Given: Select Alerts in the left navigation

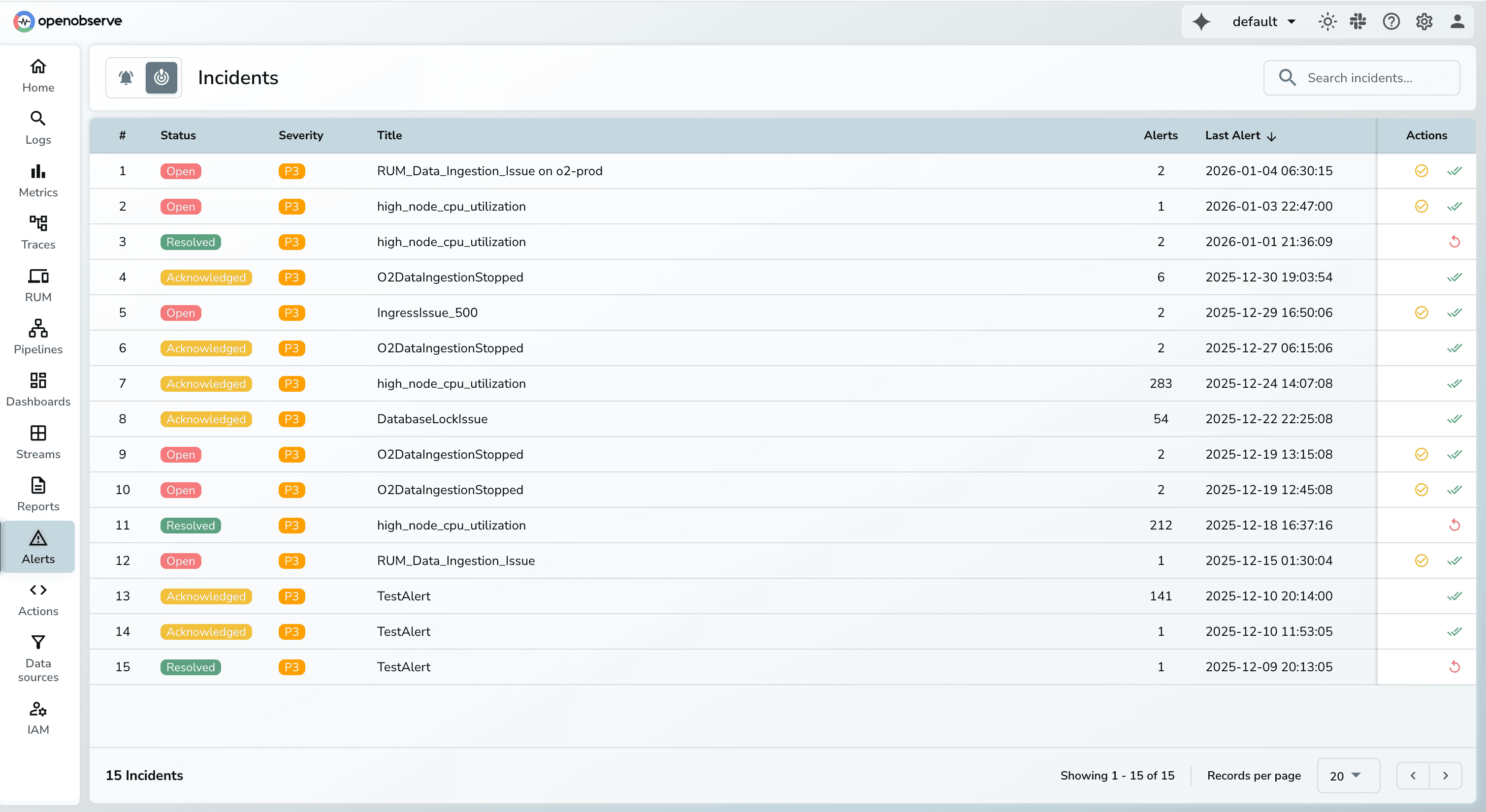Looking at the screenshot, I should click(37, 546).
